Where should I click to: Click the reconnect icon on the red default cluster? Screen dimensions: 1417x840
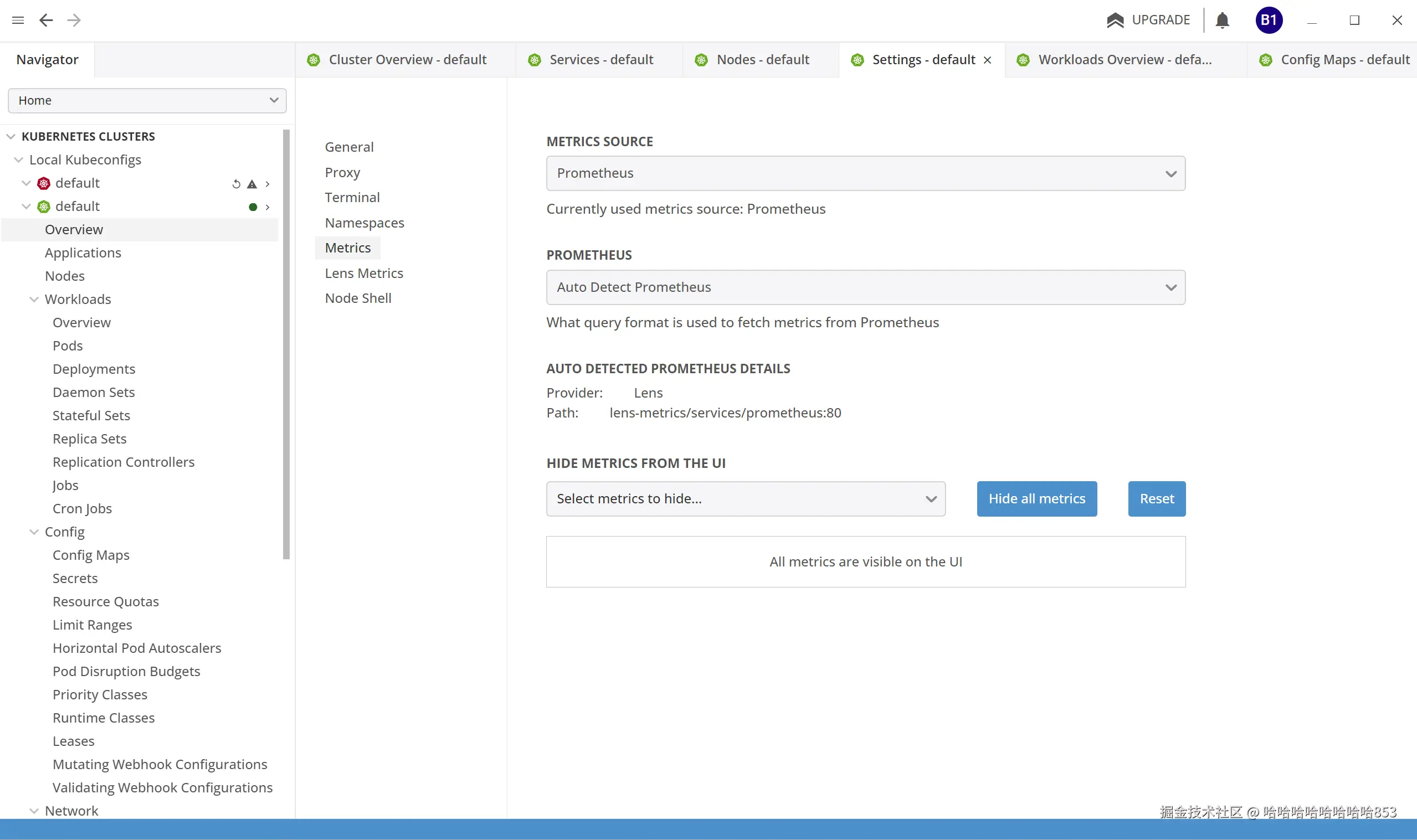tap(236, 184)
